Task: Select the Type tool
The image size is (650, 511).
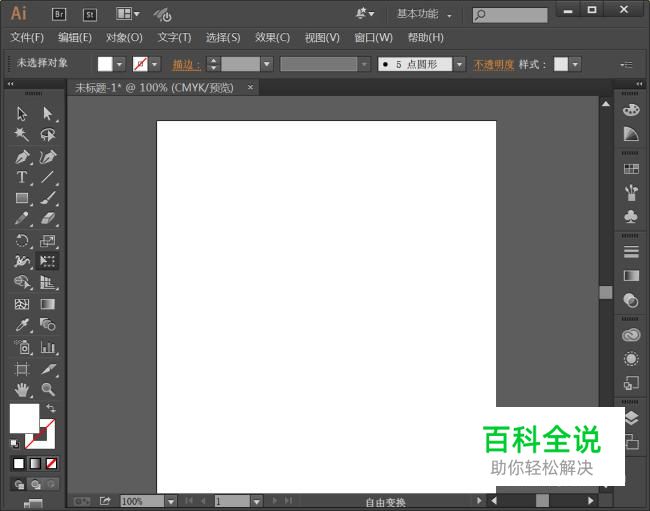Action: pyautogui.click(x=22, y=177)
